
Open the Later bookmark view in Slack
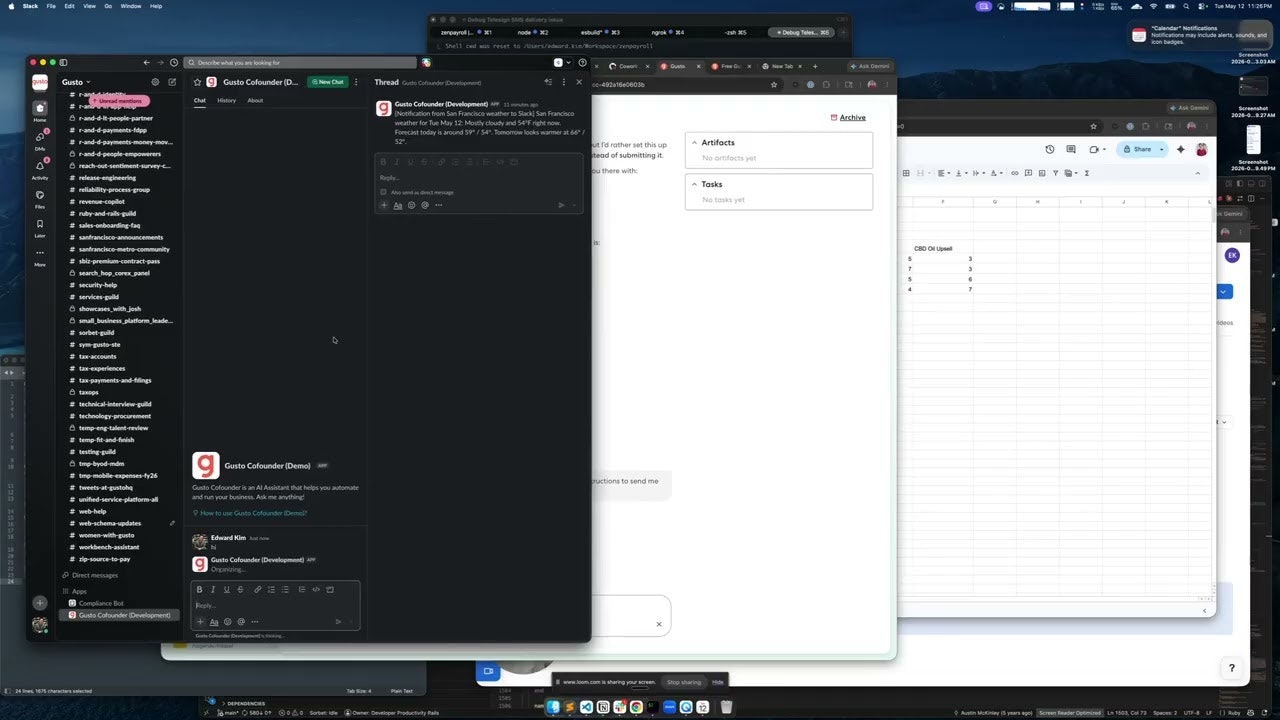click(x=40, y=226)
